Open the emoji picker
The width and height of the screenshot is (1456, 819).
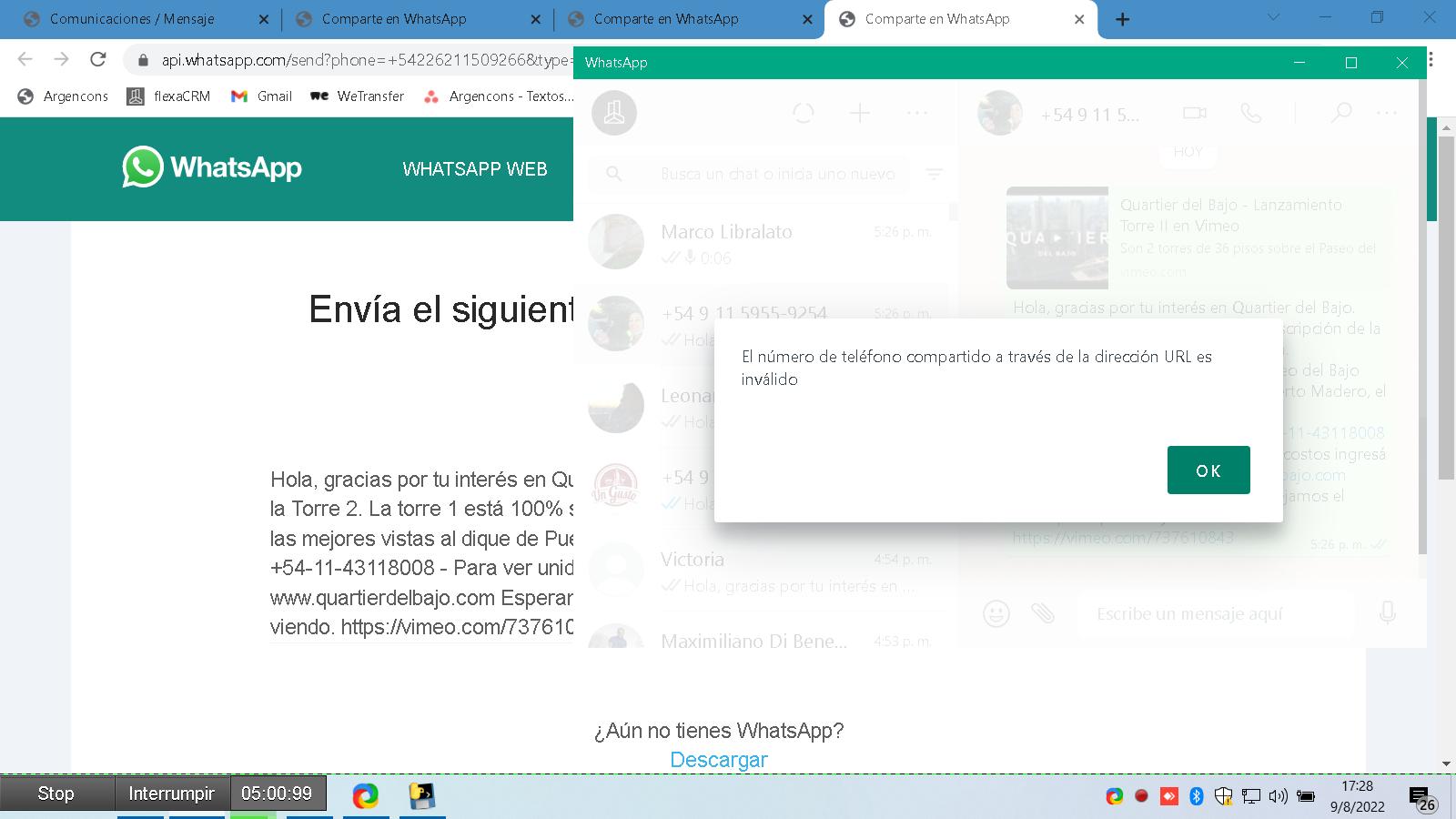996,613
